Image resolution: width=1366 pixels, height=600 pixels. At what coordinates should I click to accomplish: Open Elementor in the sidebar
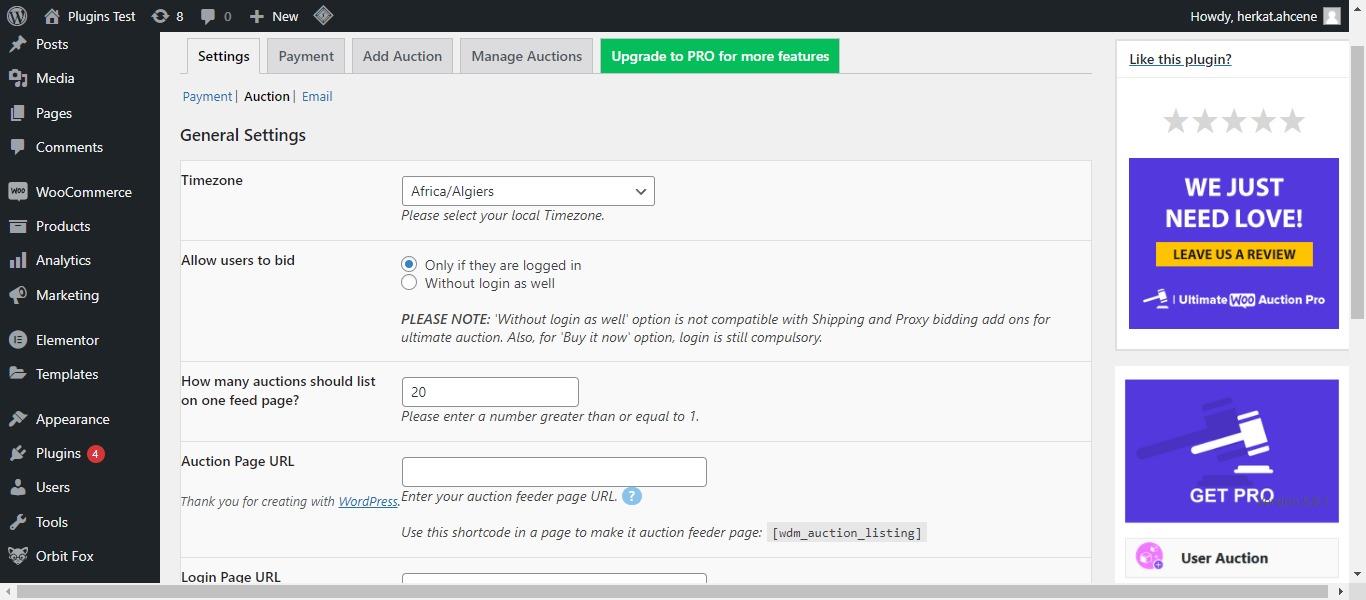coord(67,340)
